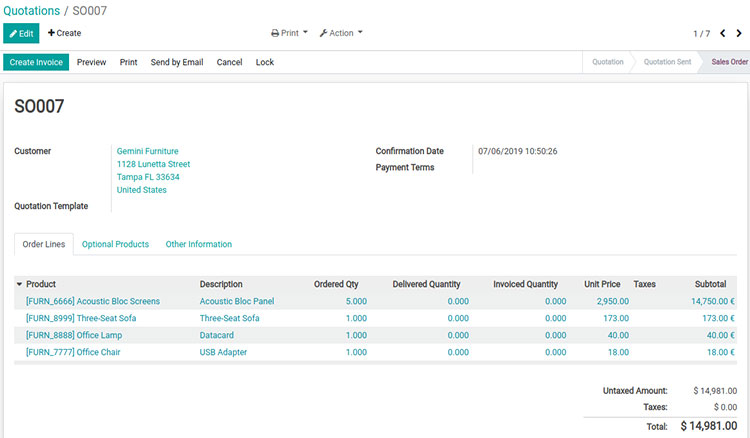The height and width of the screenshot is (438, 750).
Task: Go to the next record arrow
Action: click(740, 33)
